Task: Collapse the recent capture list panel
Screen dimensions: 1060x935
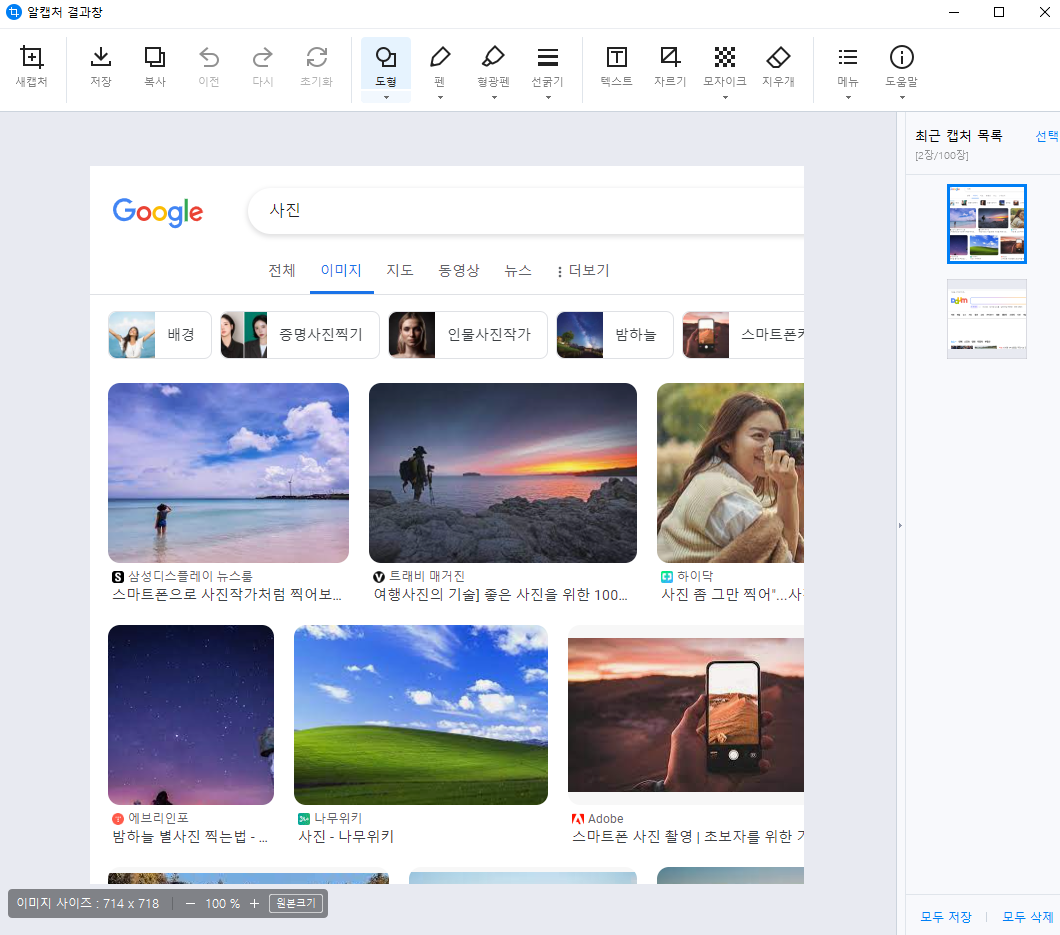Action: pyautogui.click(x=900, y=525)
